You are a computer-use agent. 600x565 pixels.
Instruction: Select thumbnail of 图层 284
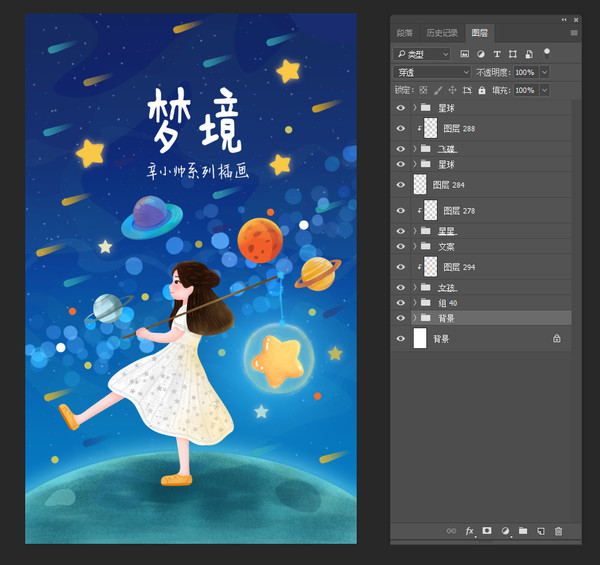(x=420, y=185)
